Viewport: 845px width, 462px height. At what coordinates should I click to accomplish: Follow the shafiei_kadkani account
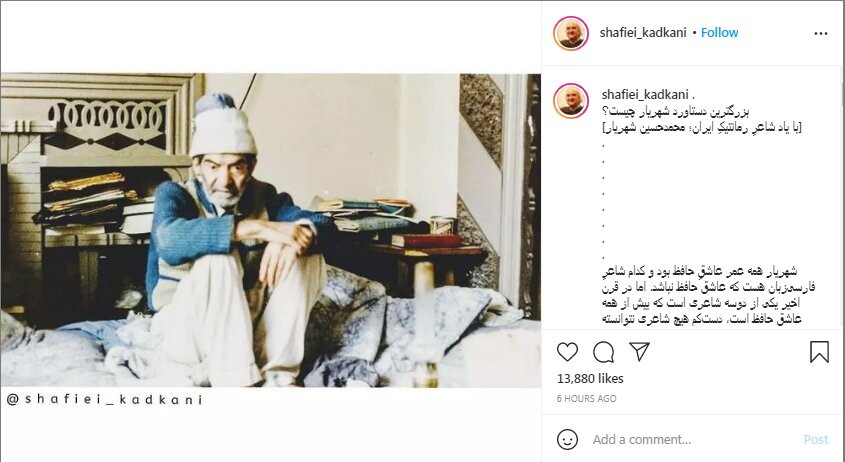719,33
